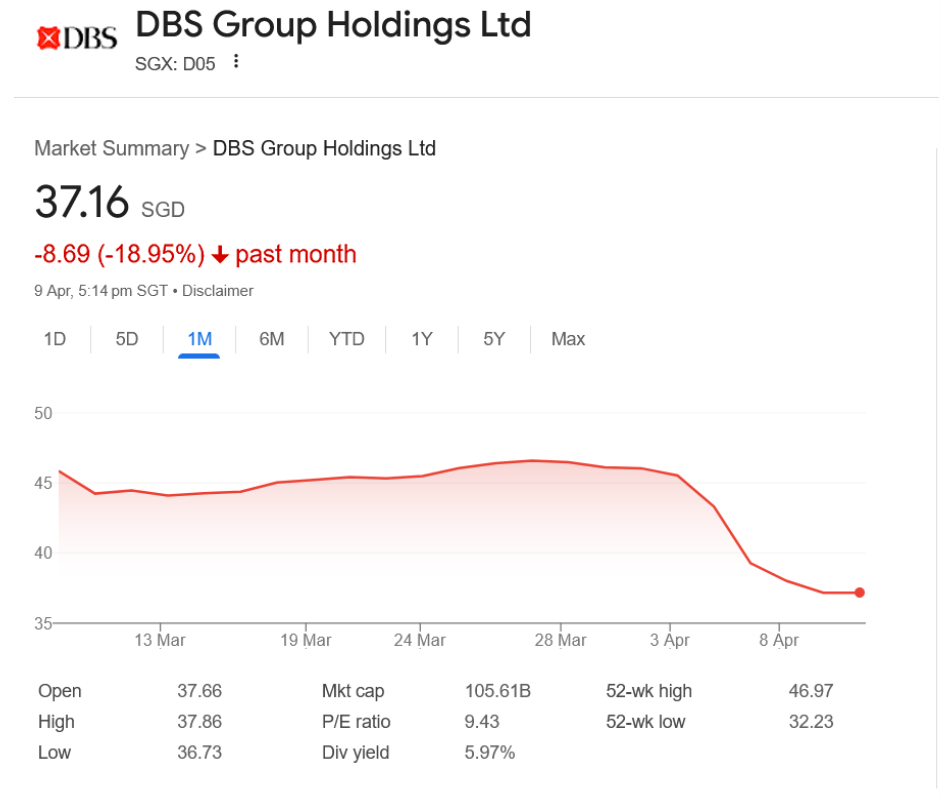Image resolution: width=940 pixels, height=801 pixels.
Task: Click the Open value 37.66
Action: pyautogui.click(x=200, y=691)
